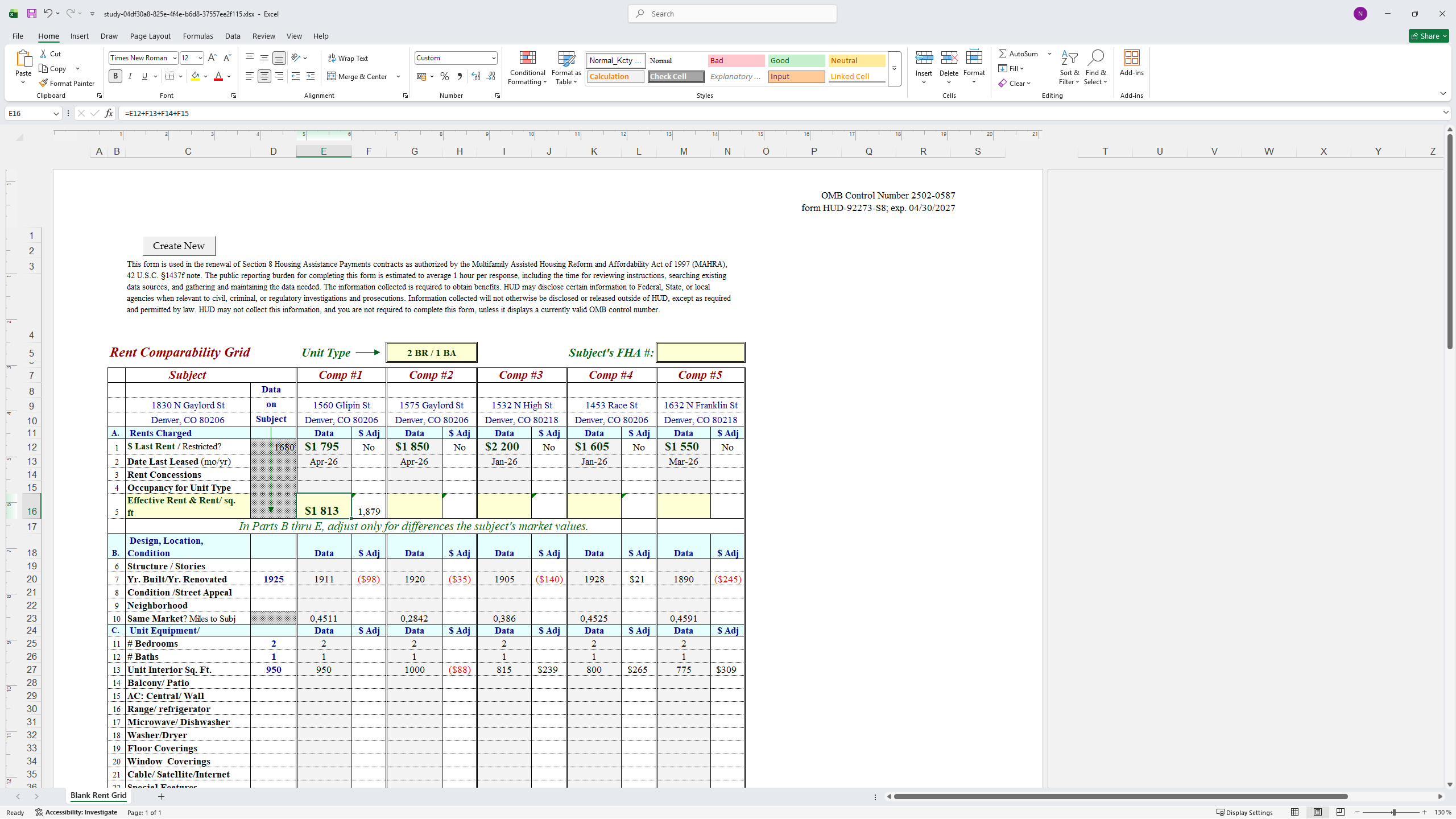The image size is (1456, 819).
Task: Toggle Bold formatting
Action: tap(115, 76)
